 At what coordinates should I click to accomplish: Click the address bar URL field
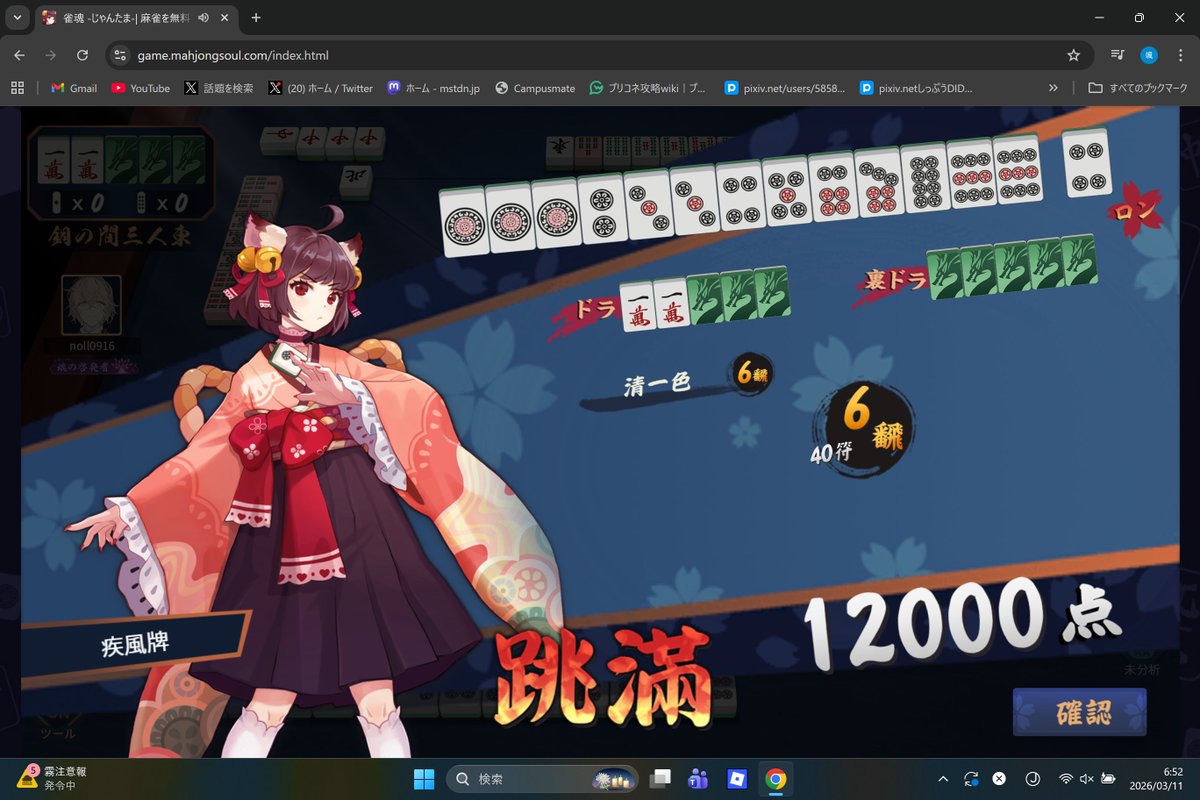point(590,55)
